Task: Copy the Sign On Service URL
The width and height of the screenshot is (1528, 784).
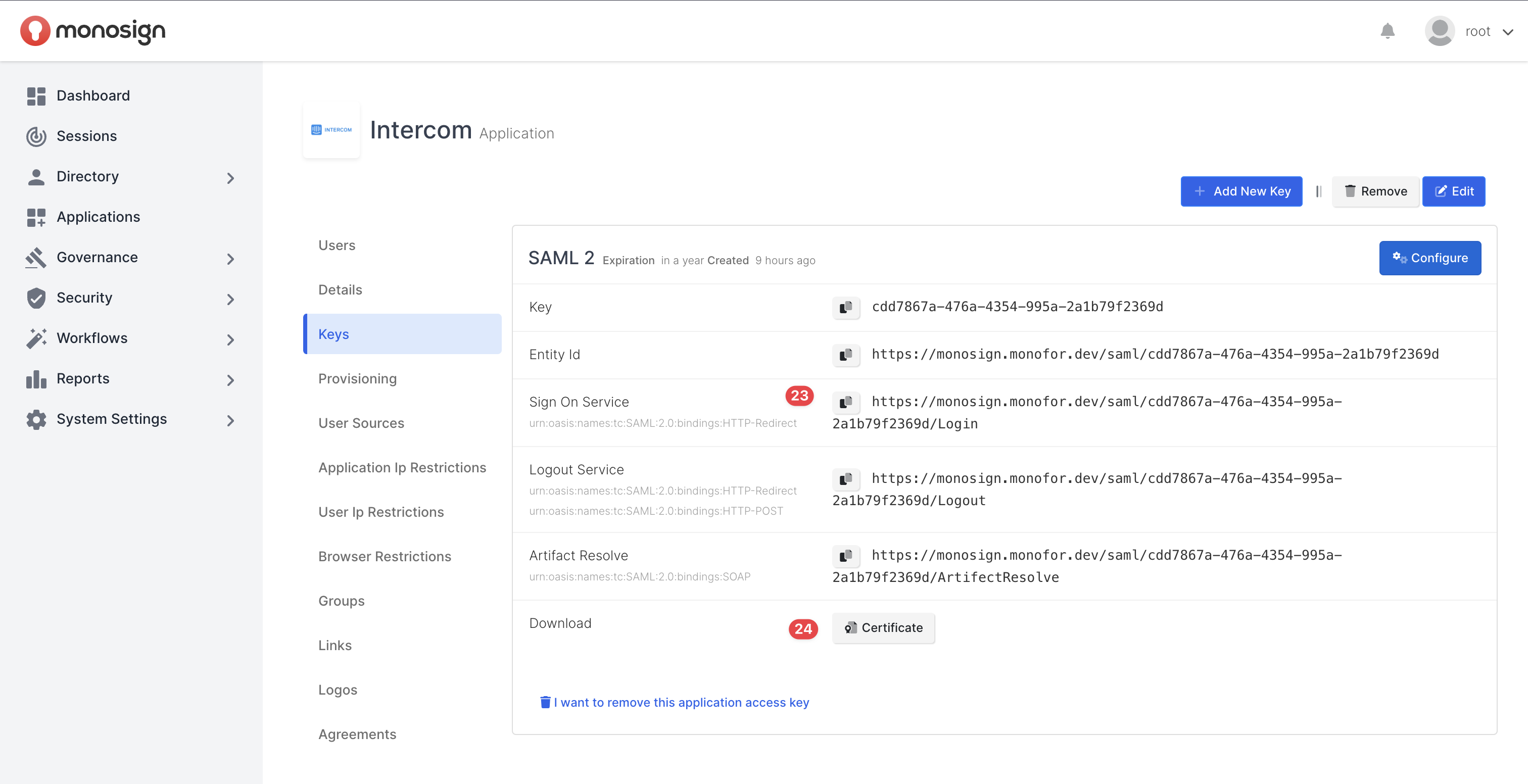Action: 846,402
